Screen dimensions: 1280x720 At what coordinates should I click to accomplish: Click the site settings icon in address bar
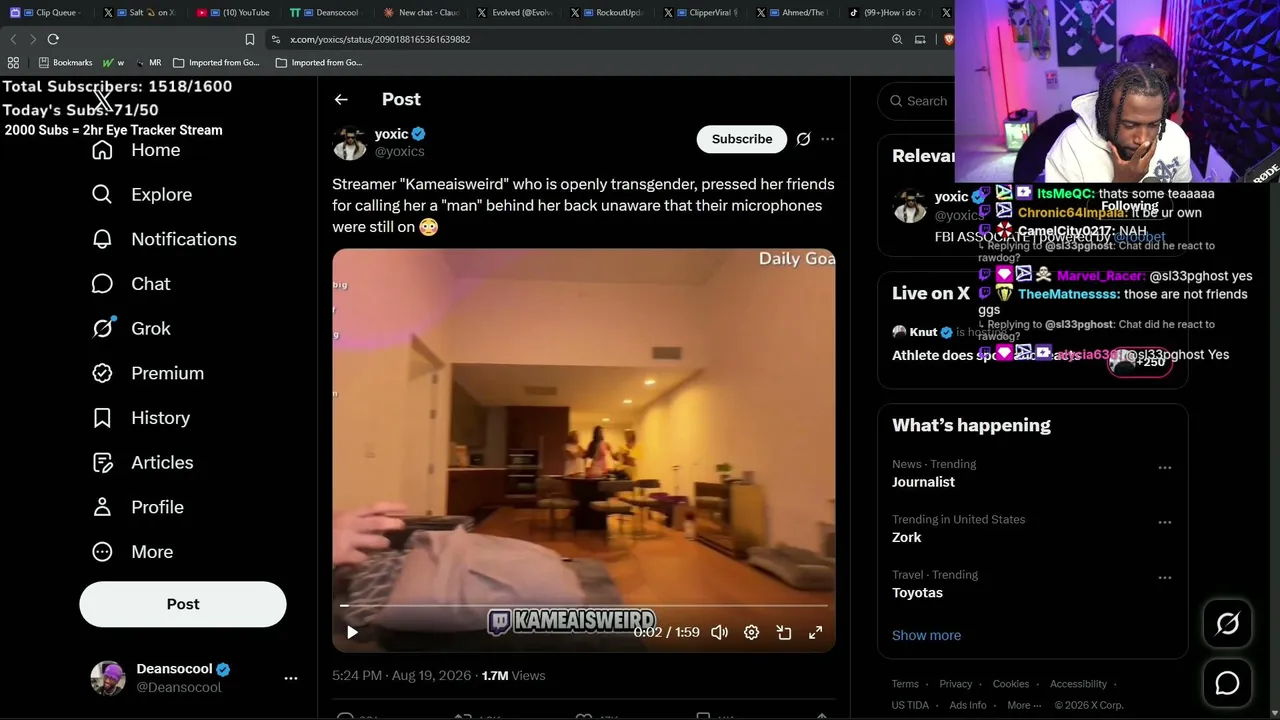275,39
